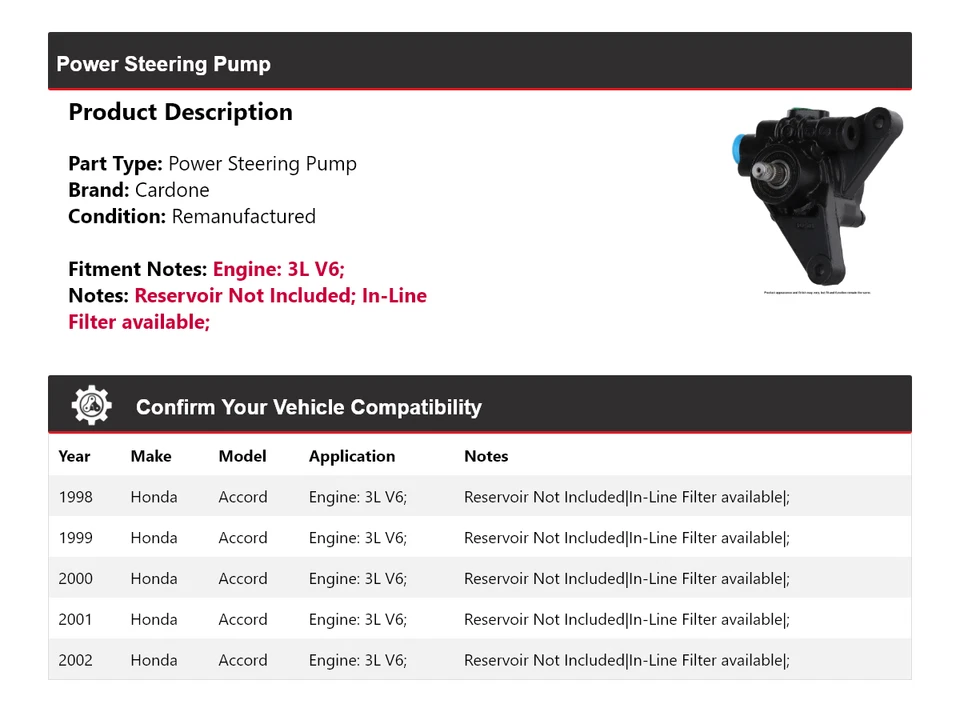Click the gear icon beside Confirm Your Vehicle Compatibility
The height and width of the screenshot is (712, 960).
(92, 406)
